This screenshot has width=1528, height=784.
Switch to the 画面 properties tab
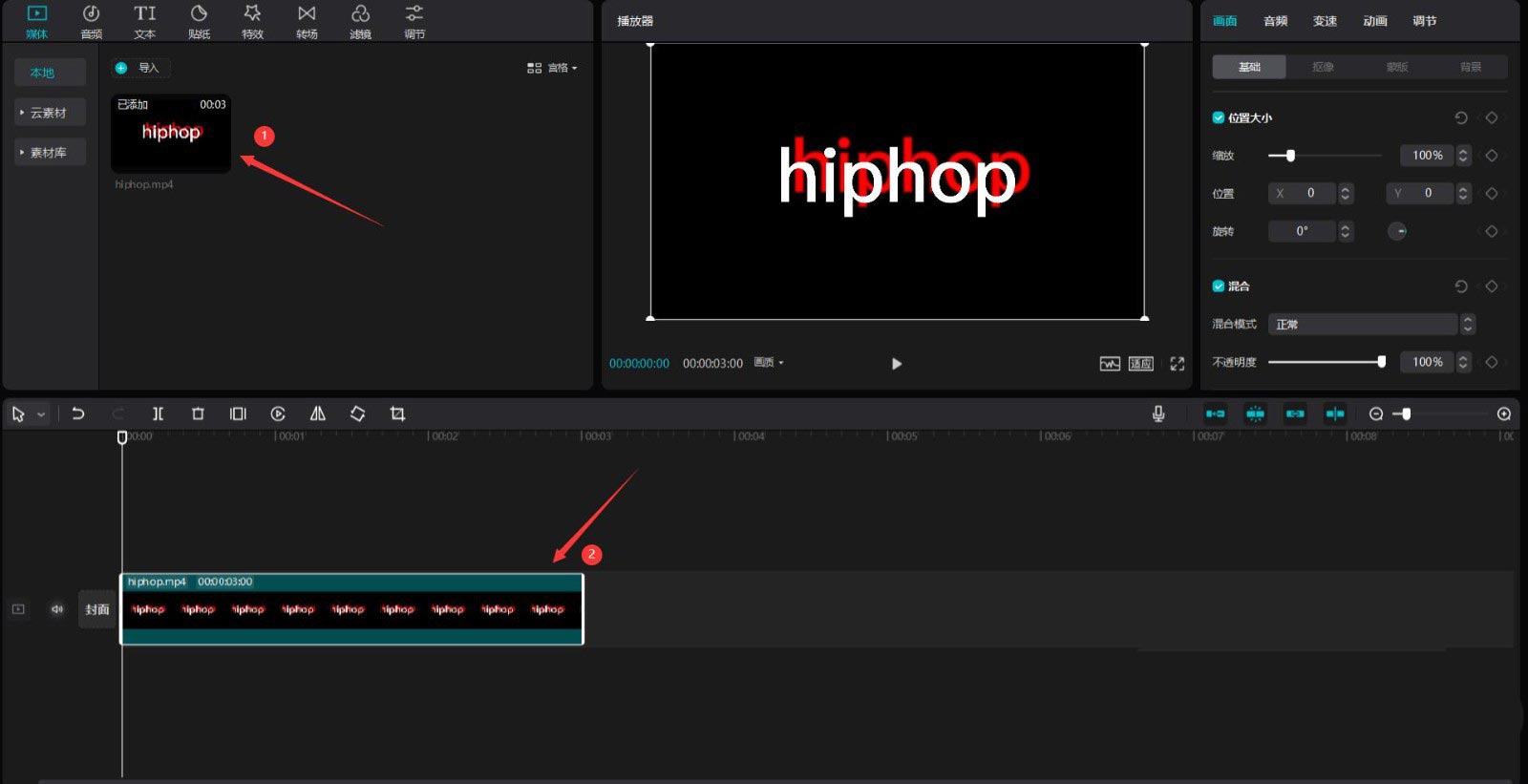pyautogui.click(x=1225, y=21)
